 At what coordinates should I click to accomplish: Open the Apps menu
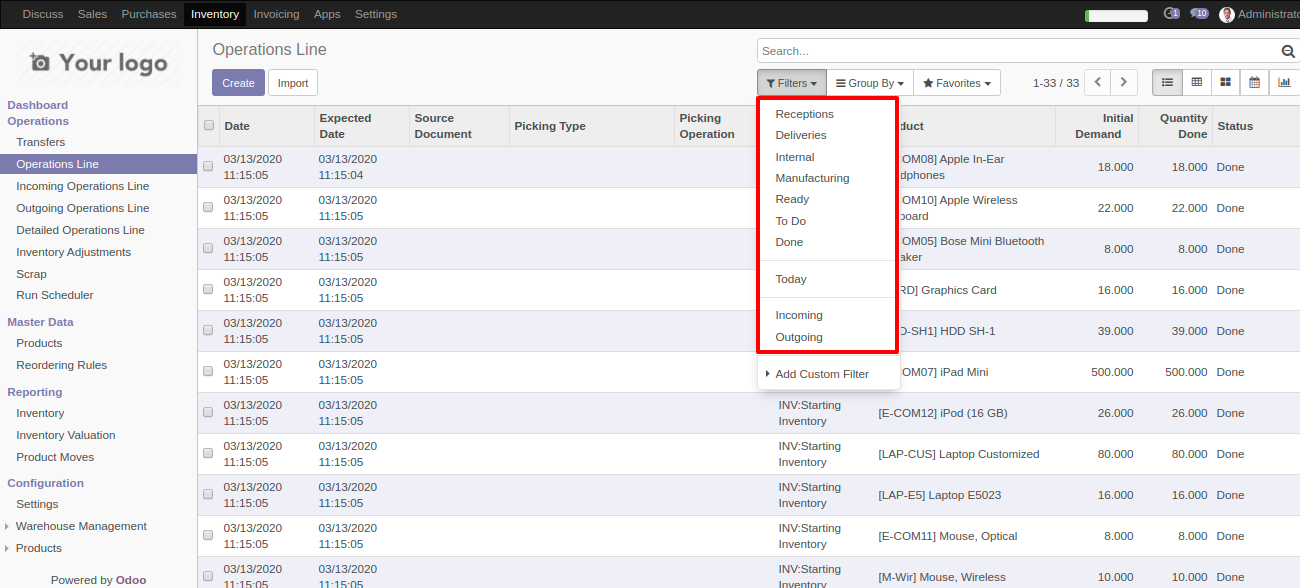point(327,14)
